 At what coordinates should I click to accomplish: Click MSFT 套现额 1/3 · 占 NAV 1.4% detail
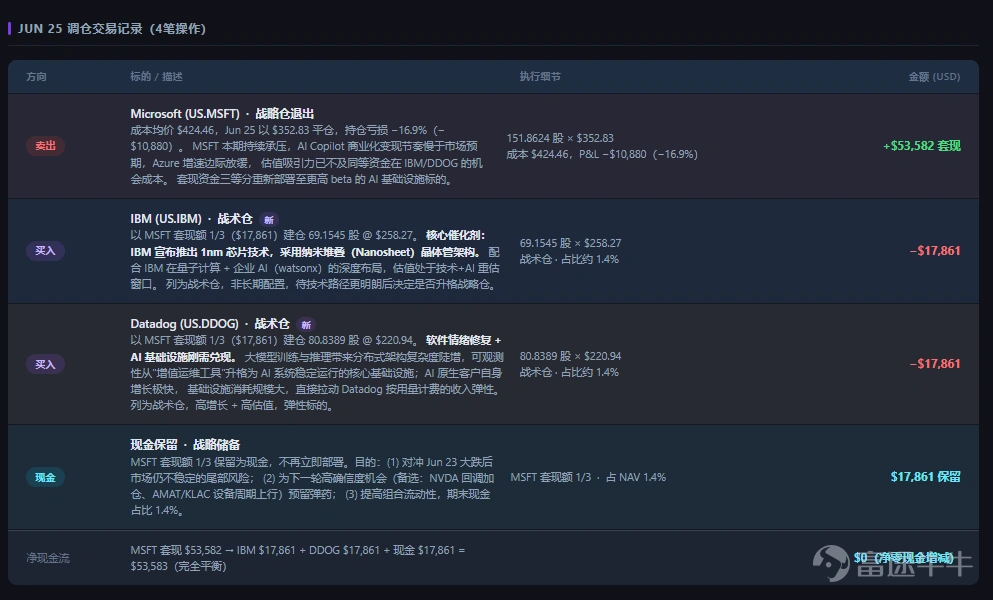588,477
